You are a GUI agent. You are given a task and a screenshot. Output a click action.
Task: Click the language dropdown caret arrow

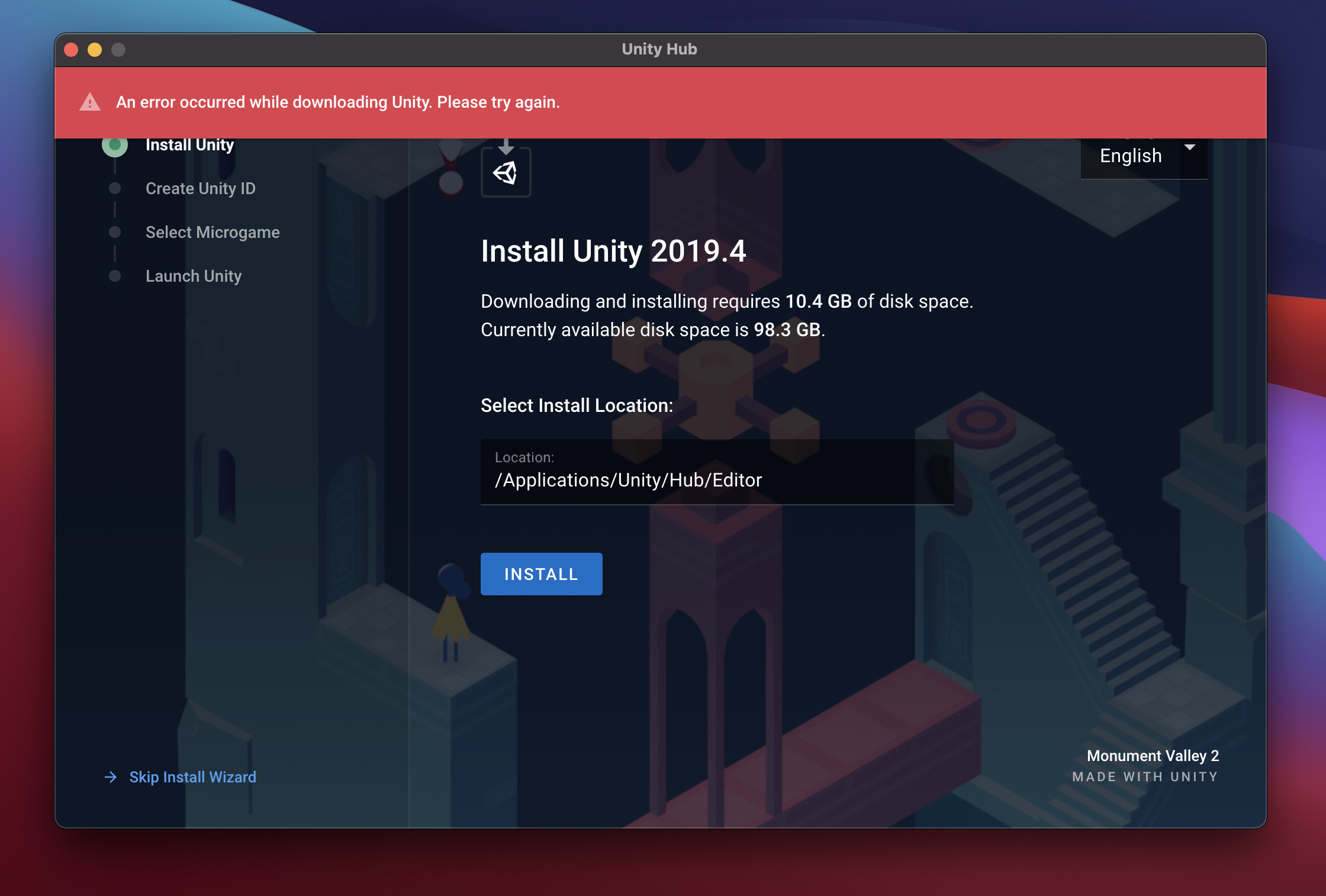pyautogui.click(x=1189, y=147)
